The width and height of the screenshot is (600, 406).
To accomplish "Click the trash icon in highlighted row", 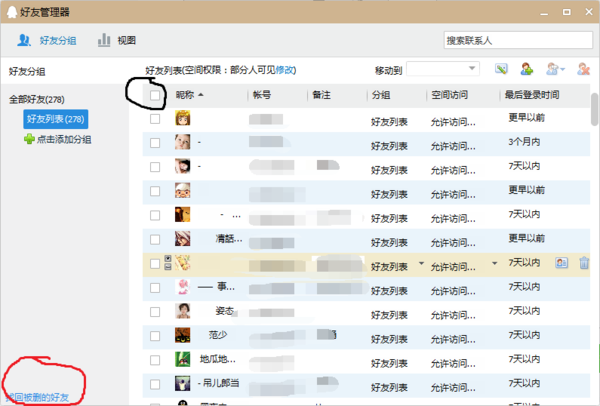I will point(584,263).
